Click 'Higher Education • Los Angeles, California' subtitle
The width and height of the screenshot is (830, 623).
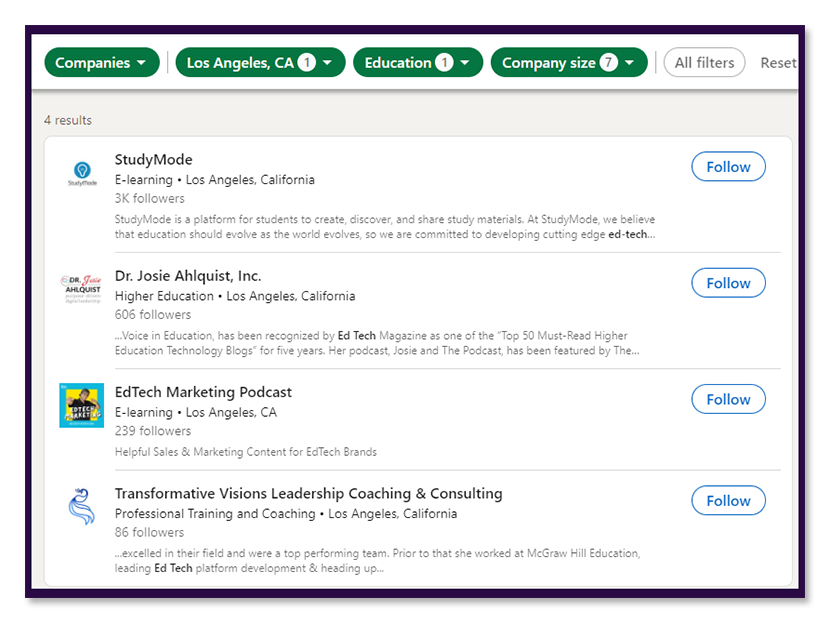click(x=235, y=296)
